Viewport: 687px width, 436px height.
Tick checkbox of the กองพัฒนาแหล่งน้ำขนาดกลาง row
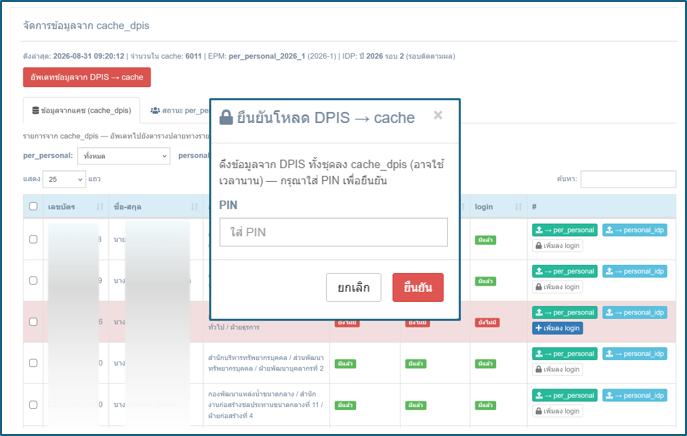pos(33,404)
